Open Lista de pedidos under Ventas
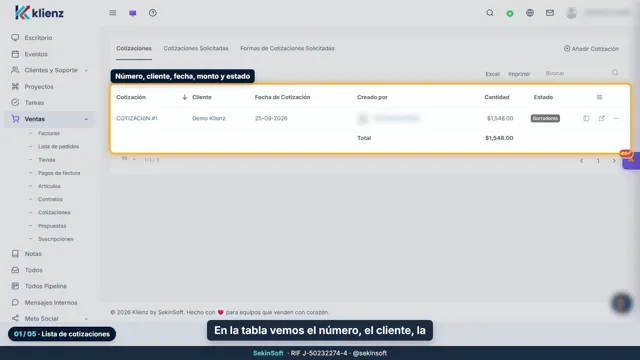640x360 pixels. [58, 147]
